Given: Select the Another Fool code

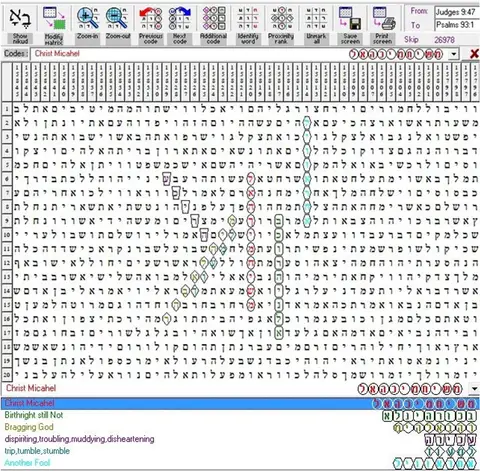Looking at the screenshot, I should point(240,463).
